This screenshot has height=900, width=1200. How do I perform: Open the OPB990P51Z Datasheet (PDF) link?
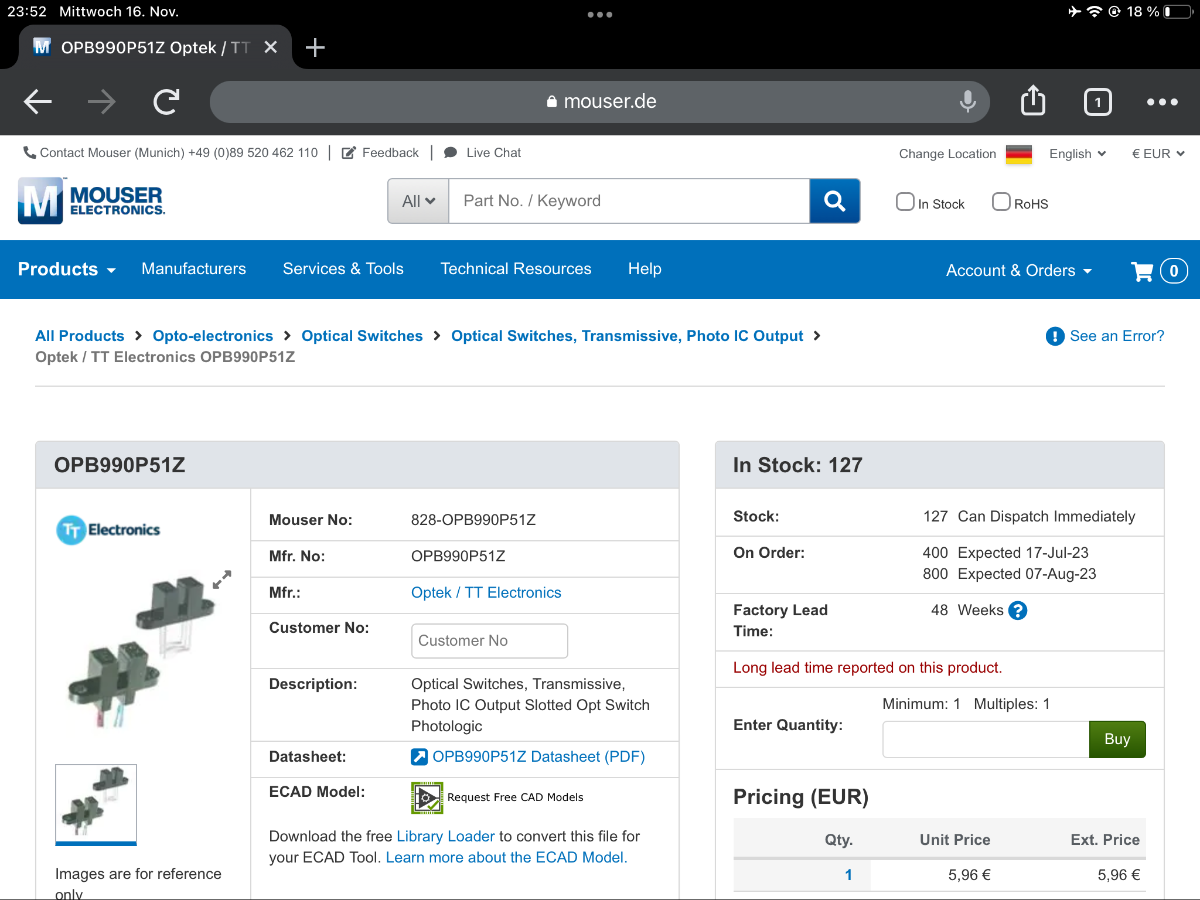point(538,757)
